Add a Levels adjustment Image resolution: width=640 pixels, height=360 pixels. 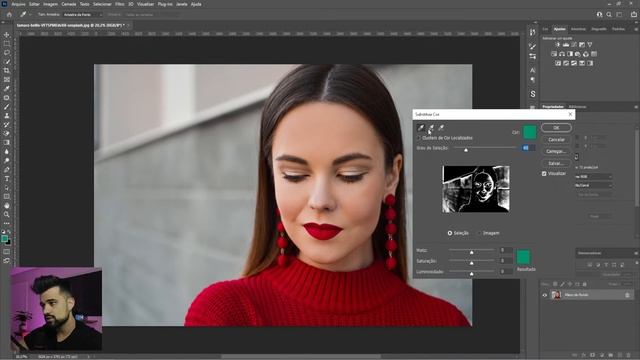(x=566, y=44)
